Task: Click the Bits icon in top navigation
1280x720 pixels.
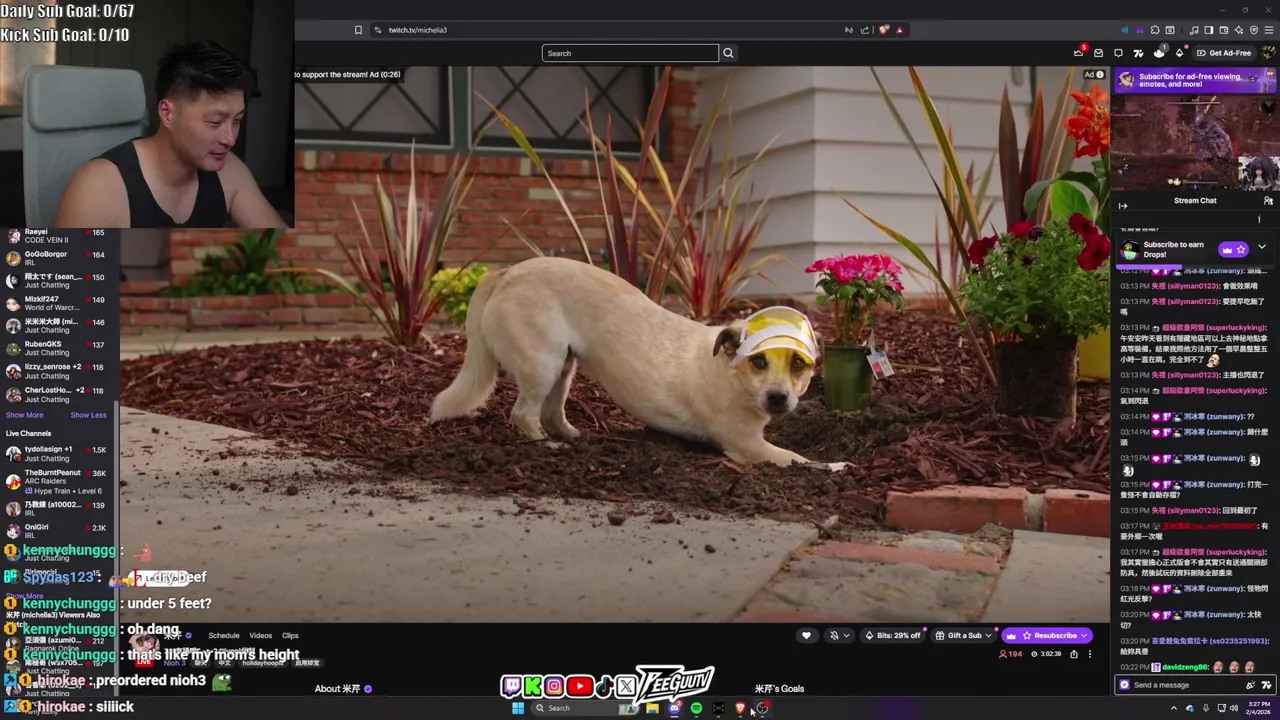Action: click(1179, 53)
